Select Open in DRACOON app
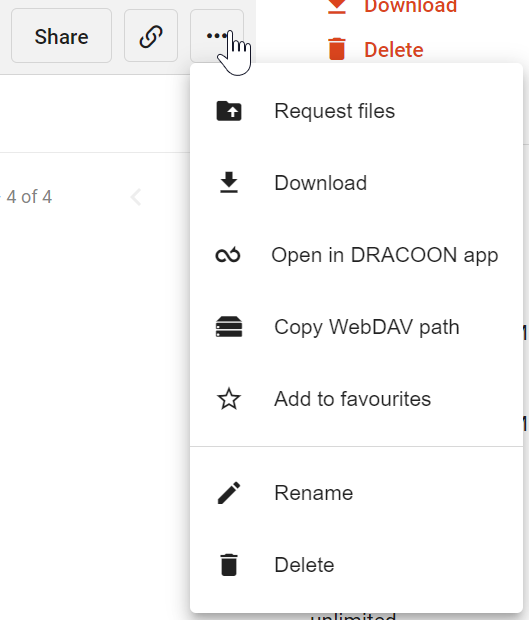Screen dimensions: 529x620 click(x=356, y=255)
